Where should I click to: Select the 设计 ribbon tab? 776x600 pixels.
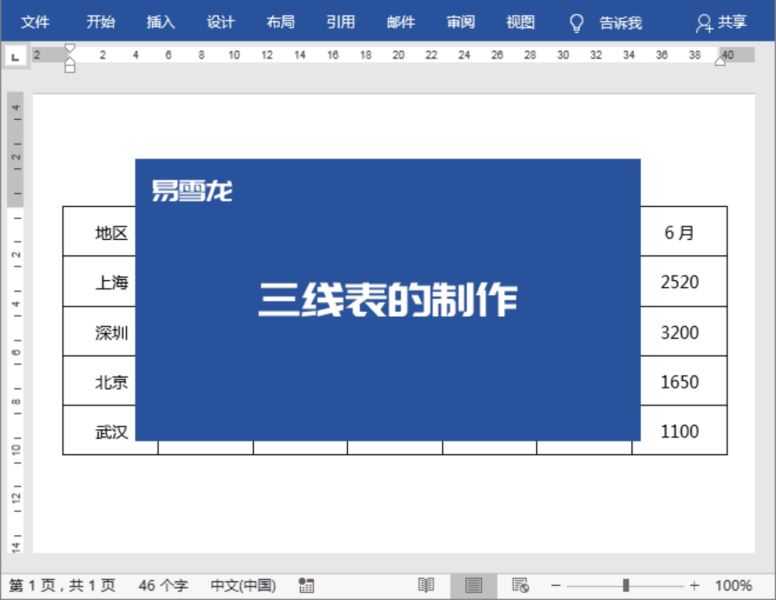pos(221,22)
